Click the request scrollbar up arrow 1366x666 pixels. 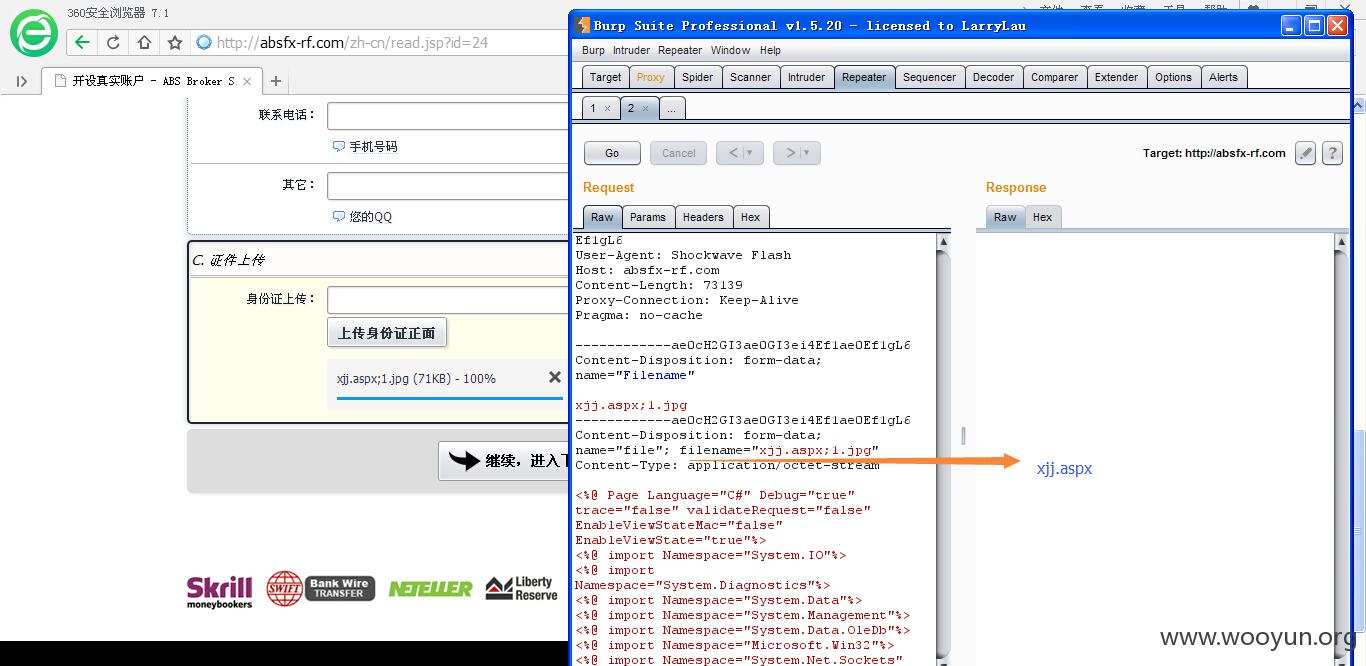943,241
